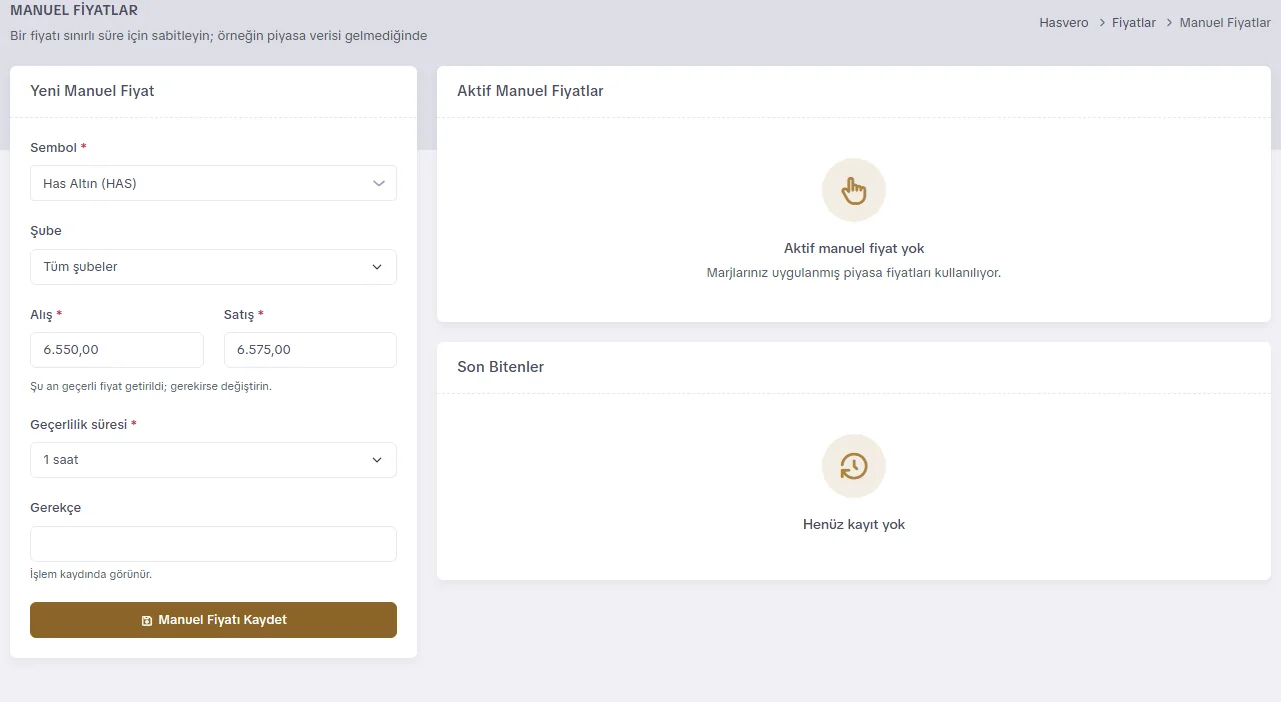This screenshot has width=1281, height=702.
Task: Expand the Şube dropdown showing Tüm şubeler
Action: coord(213,267)
